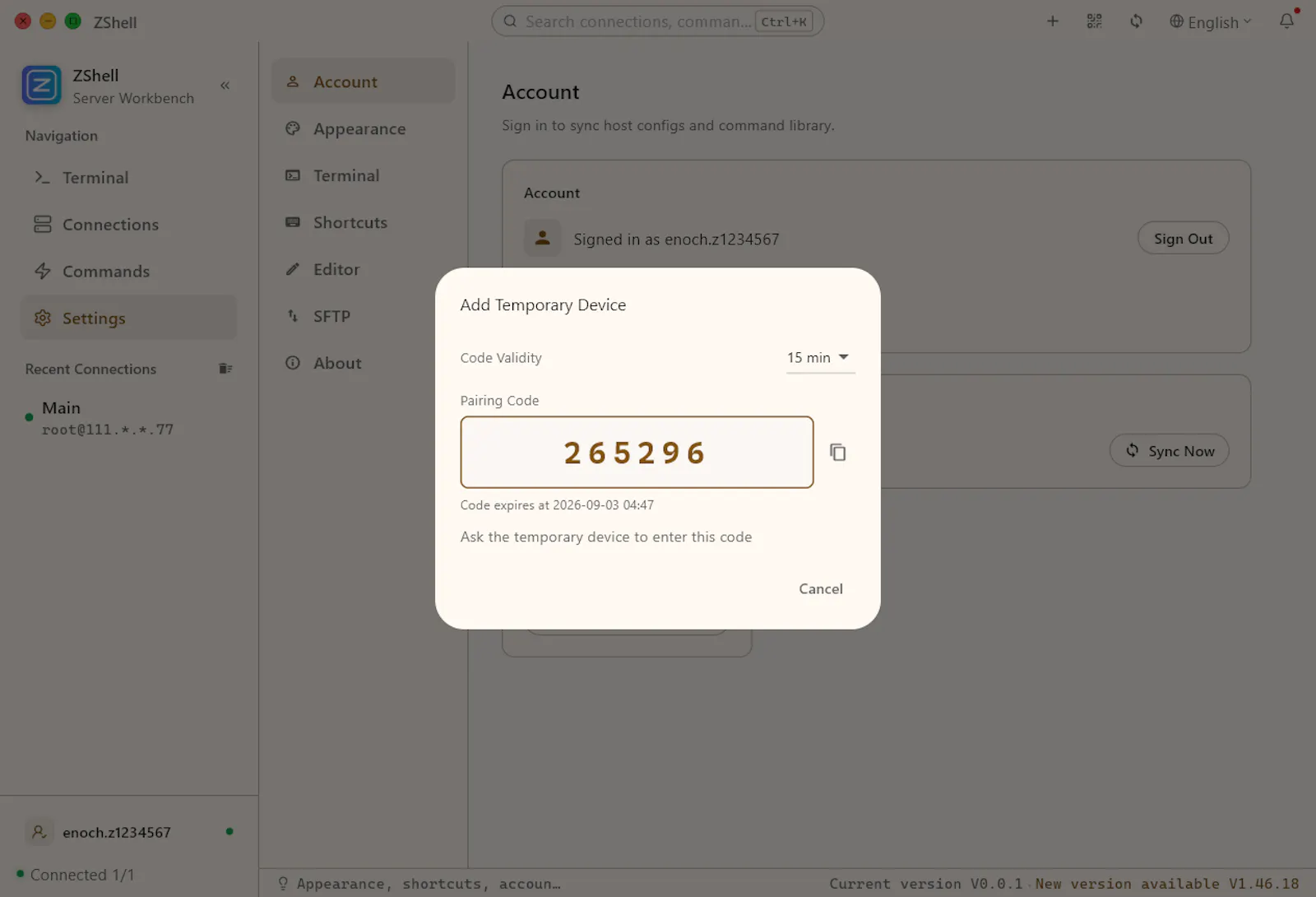Click the Commands lightning icon in the navigation
The width and height of the screenshot is (1316, 897).
42,272
